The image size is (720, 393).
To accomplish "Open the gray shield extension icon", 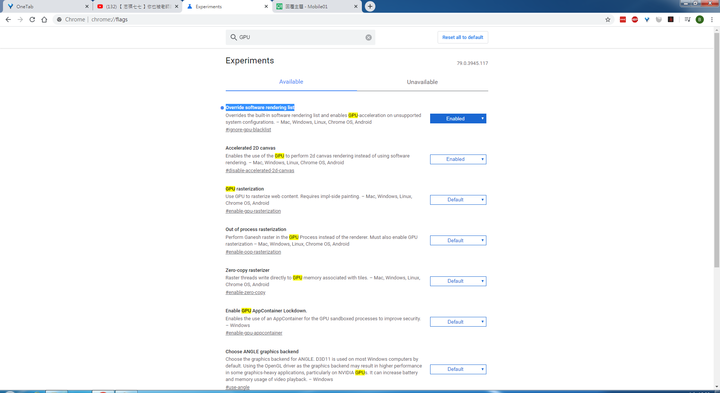I will pyautogui.click(x=658, y=20).
